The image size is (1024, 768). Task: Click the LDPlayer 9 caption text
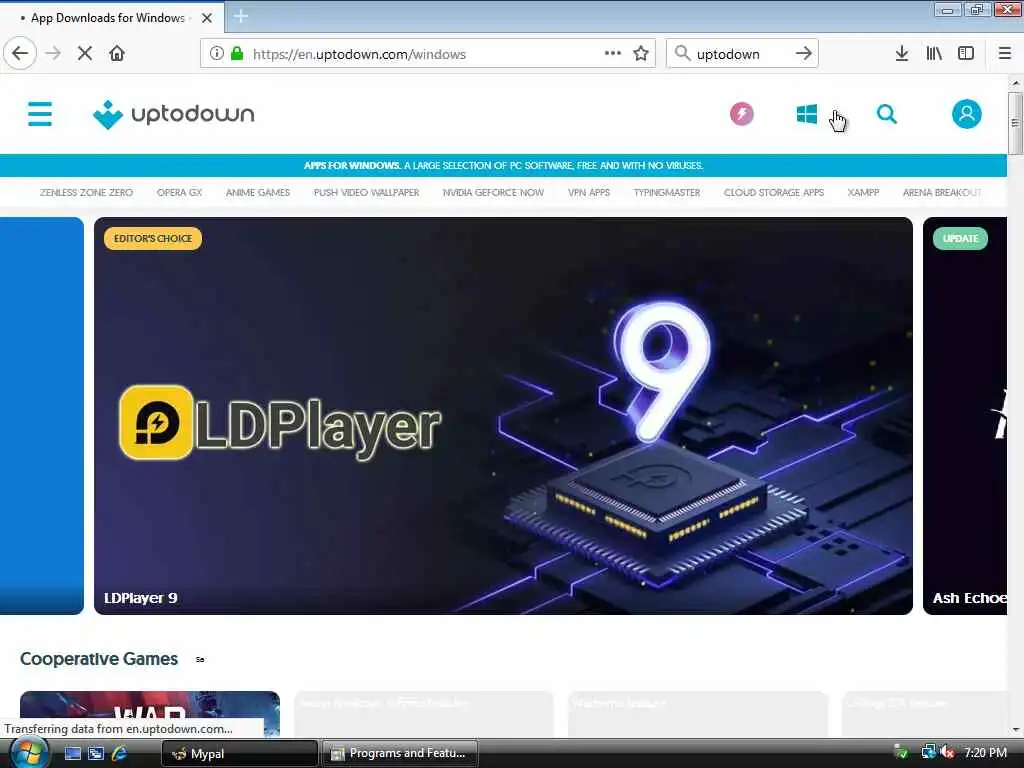pos(140,598)
